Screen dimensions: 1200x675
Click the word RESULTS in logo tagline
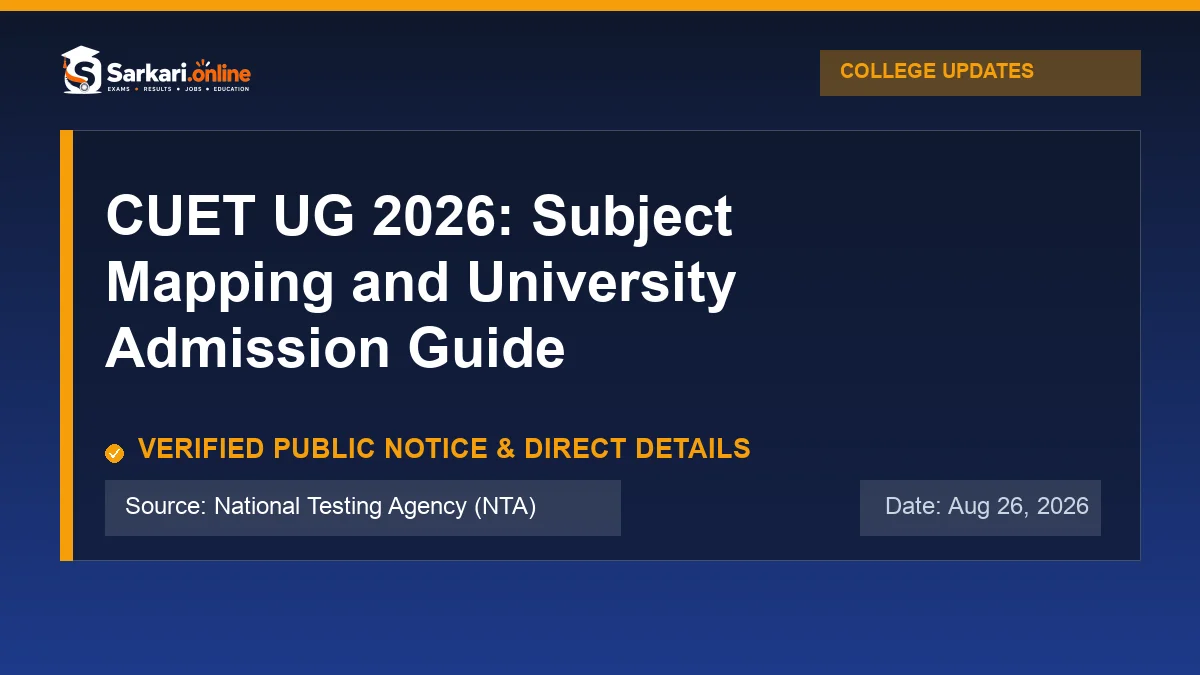pos(157,89)
